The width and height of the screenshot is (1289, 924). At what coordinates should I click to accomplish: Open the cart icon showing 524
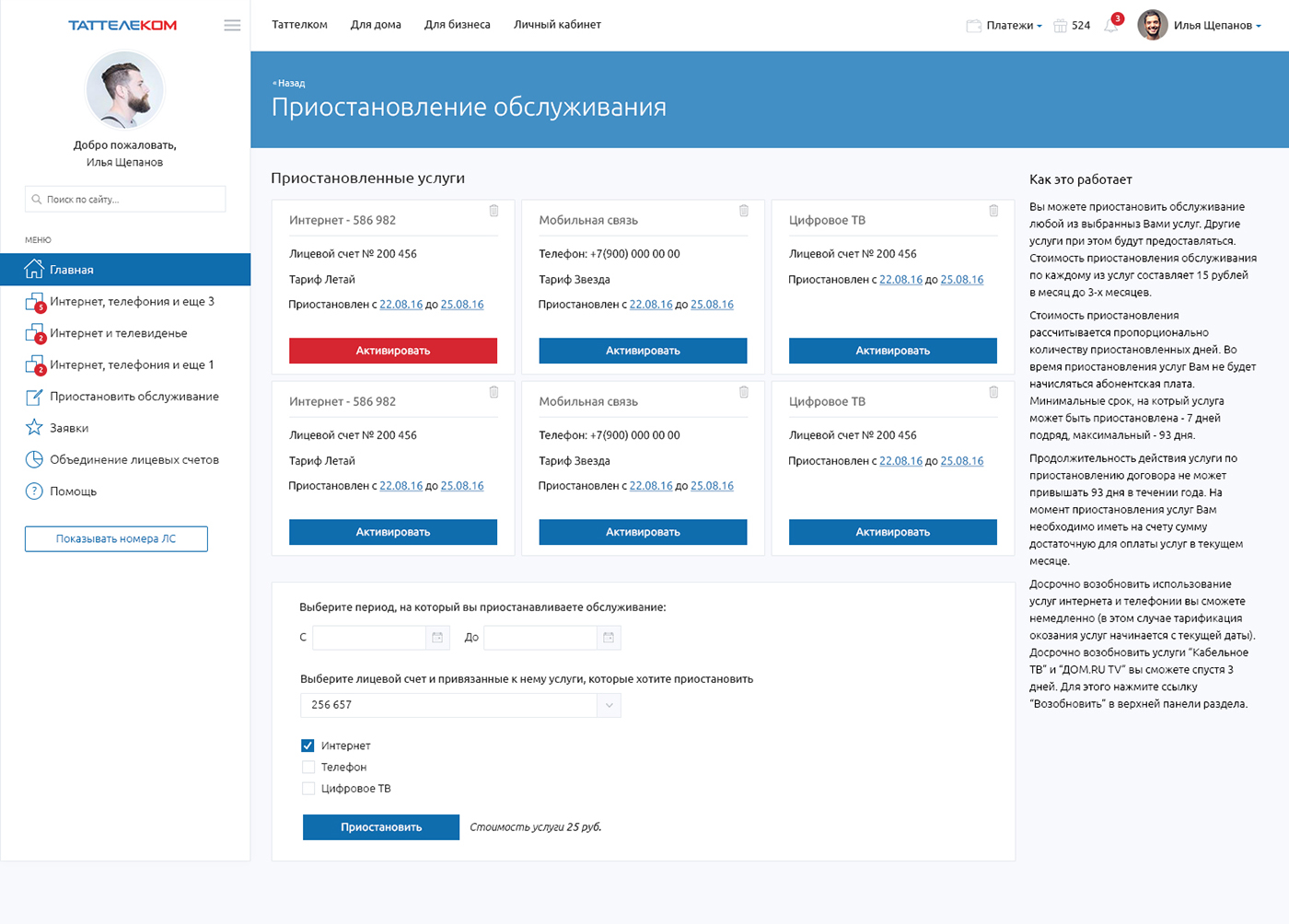[x=1061, y=26]
